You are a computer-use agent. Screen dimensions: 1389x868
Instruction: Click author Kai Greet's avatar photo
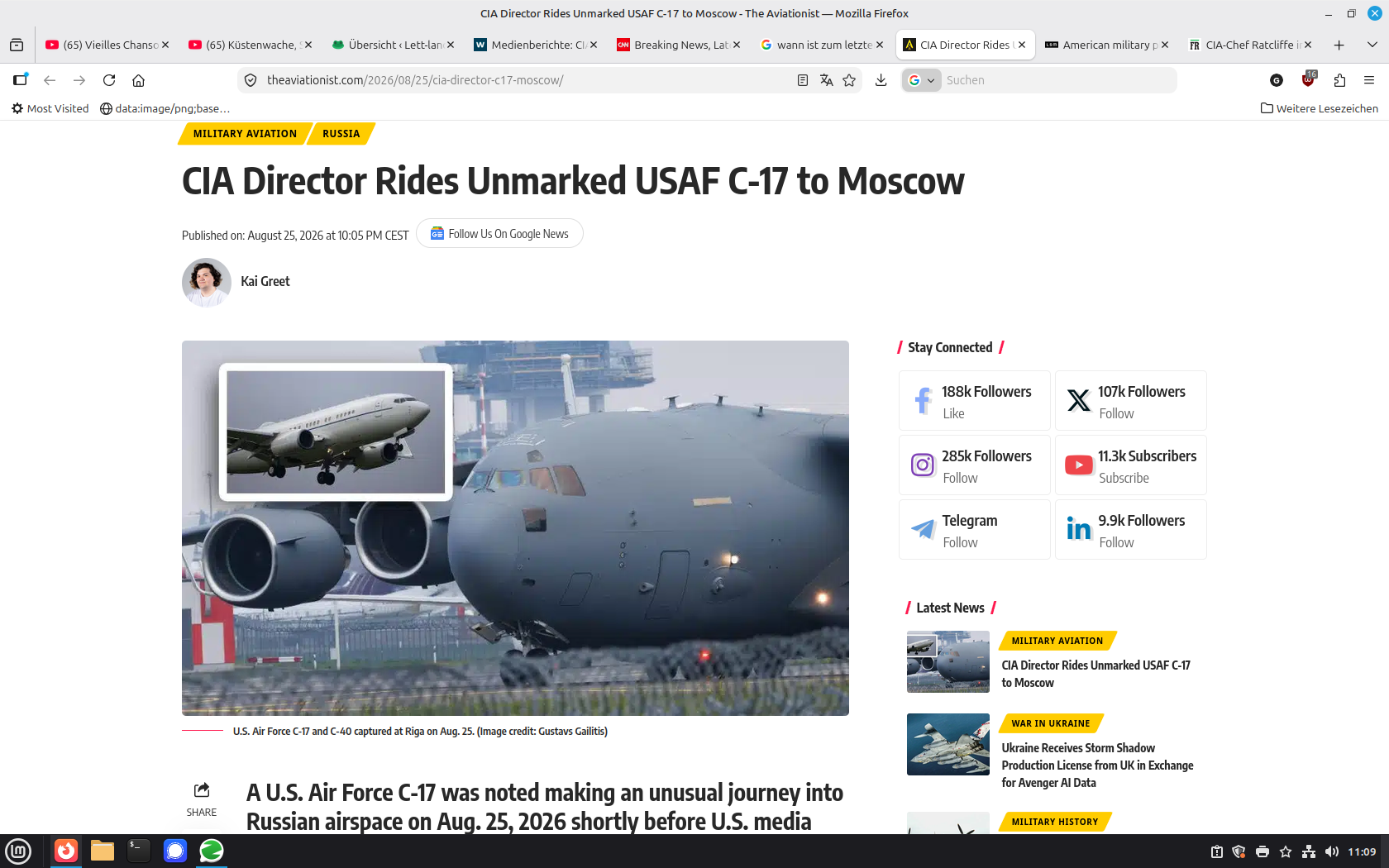[x=206, y=283]
